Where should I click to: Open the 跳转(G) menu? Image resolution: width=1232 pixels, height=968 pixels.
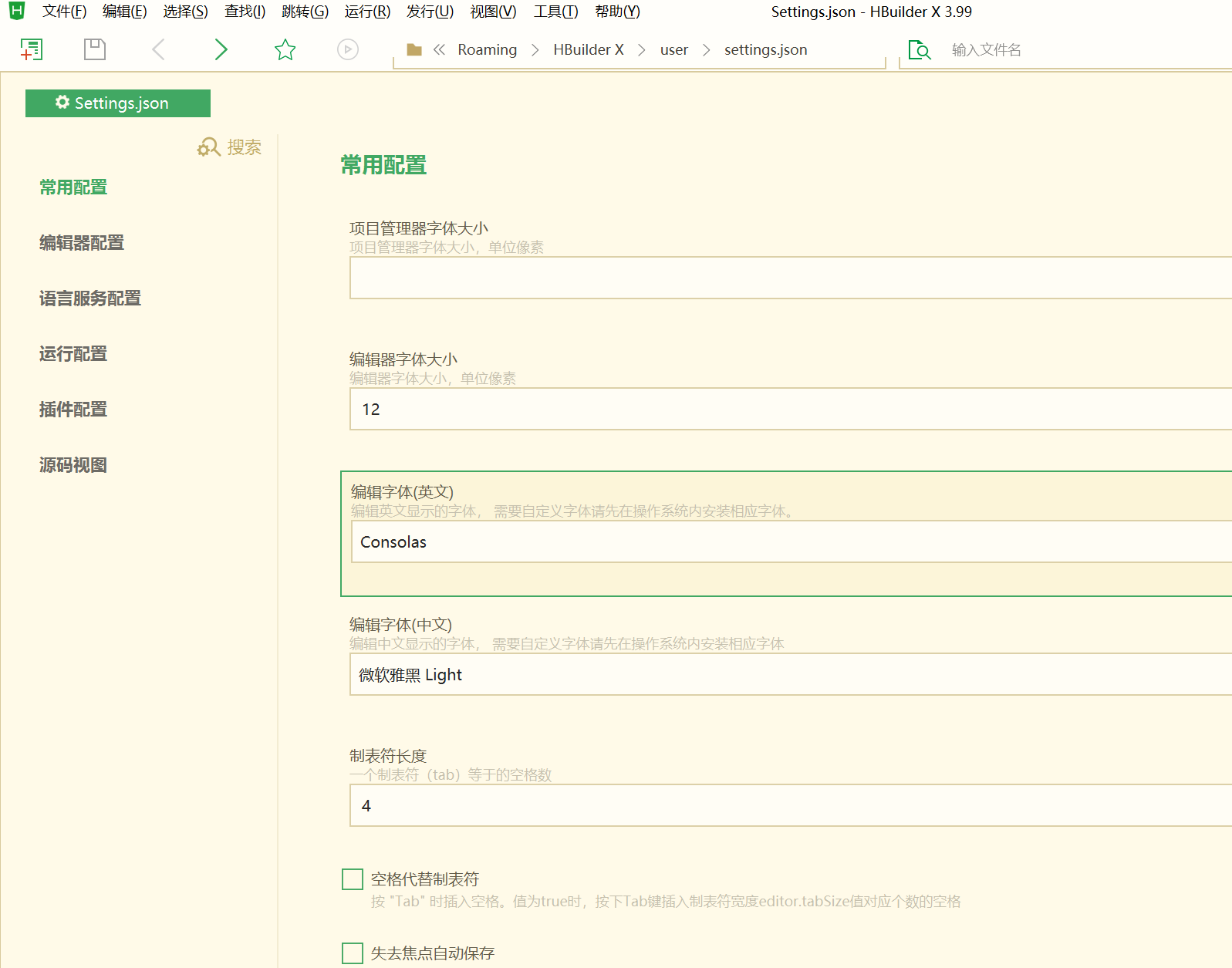(305, 12)
